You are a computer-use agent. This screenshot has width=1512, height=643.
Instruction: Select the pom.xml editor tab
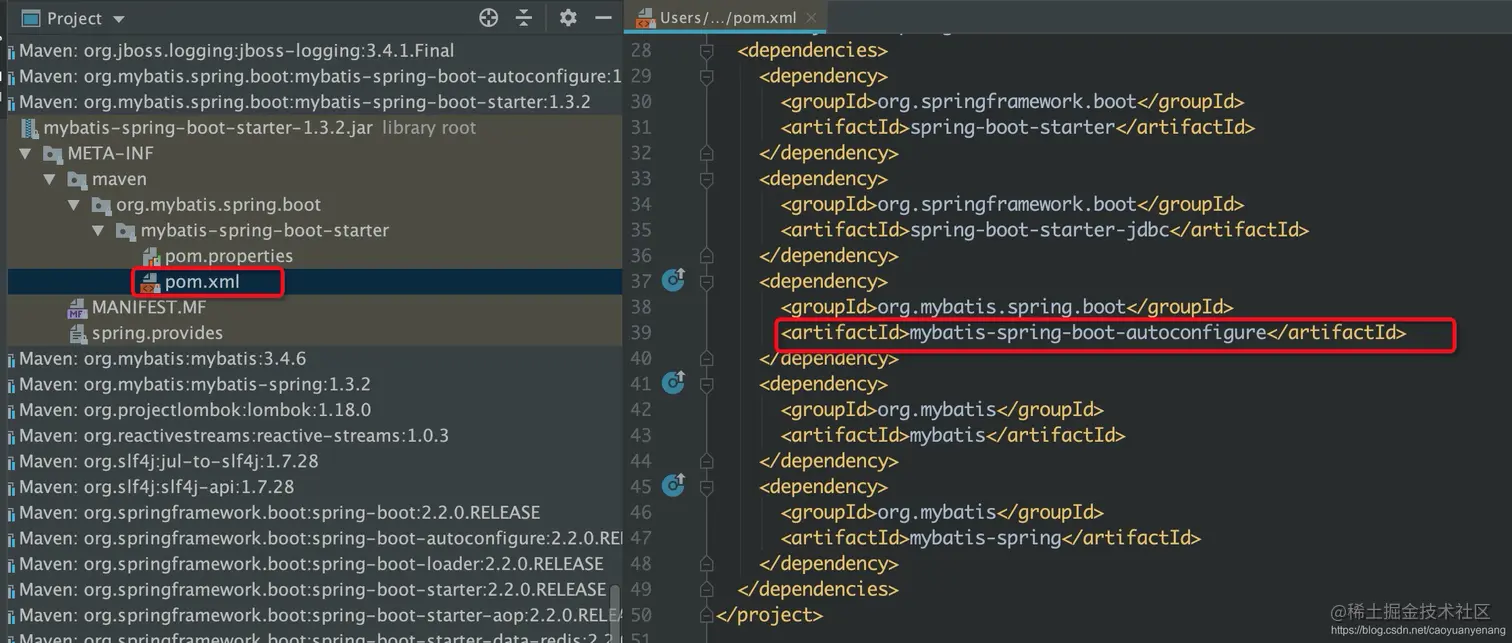(727, 17)
